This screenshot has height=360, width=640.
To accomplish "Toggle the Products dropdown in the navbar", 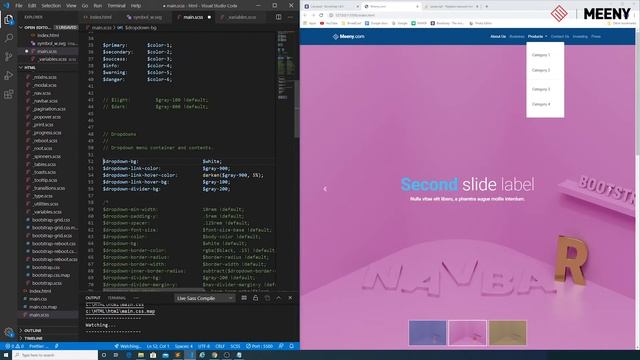I will click(x=537, y=36).
